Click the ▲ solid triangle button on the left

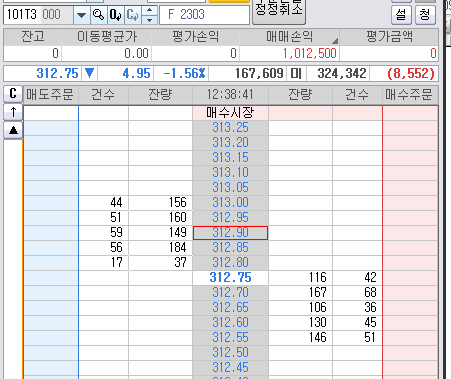(13, 130)
